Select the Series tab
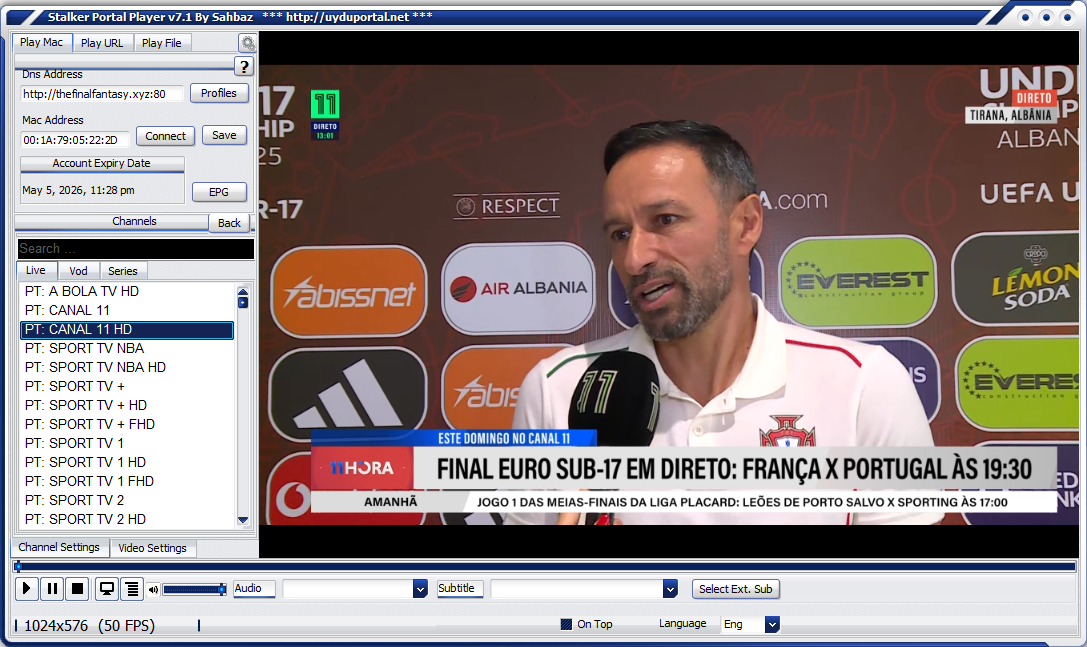This screenshot has width=1087, height=647. click(123, 271)
